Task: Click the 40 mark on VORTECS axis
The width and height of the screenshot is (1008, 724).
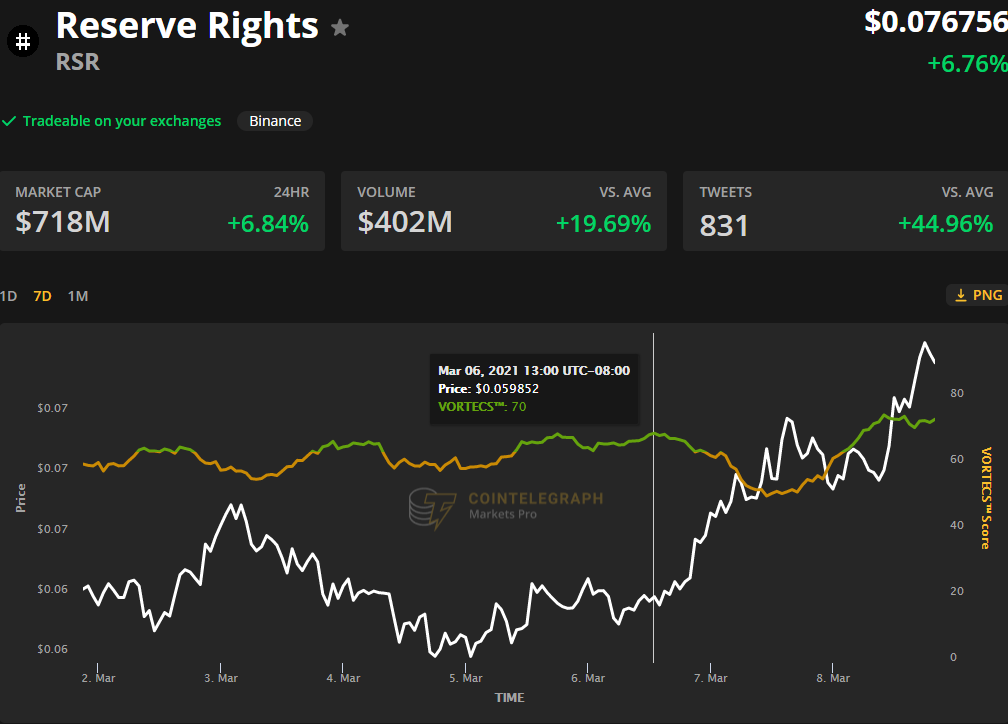Action: [x=957, y=525]
